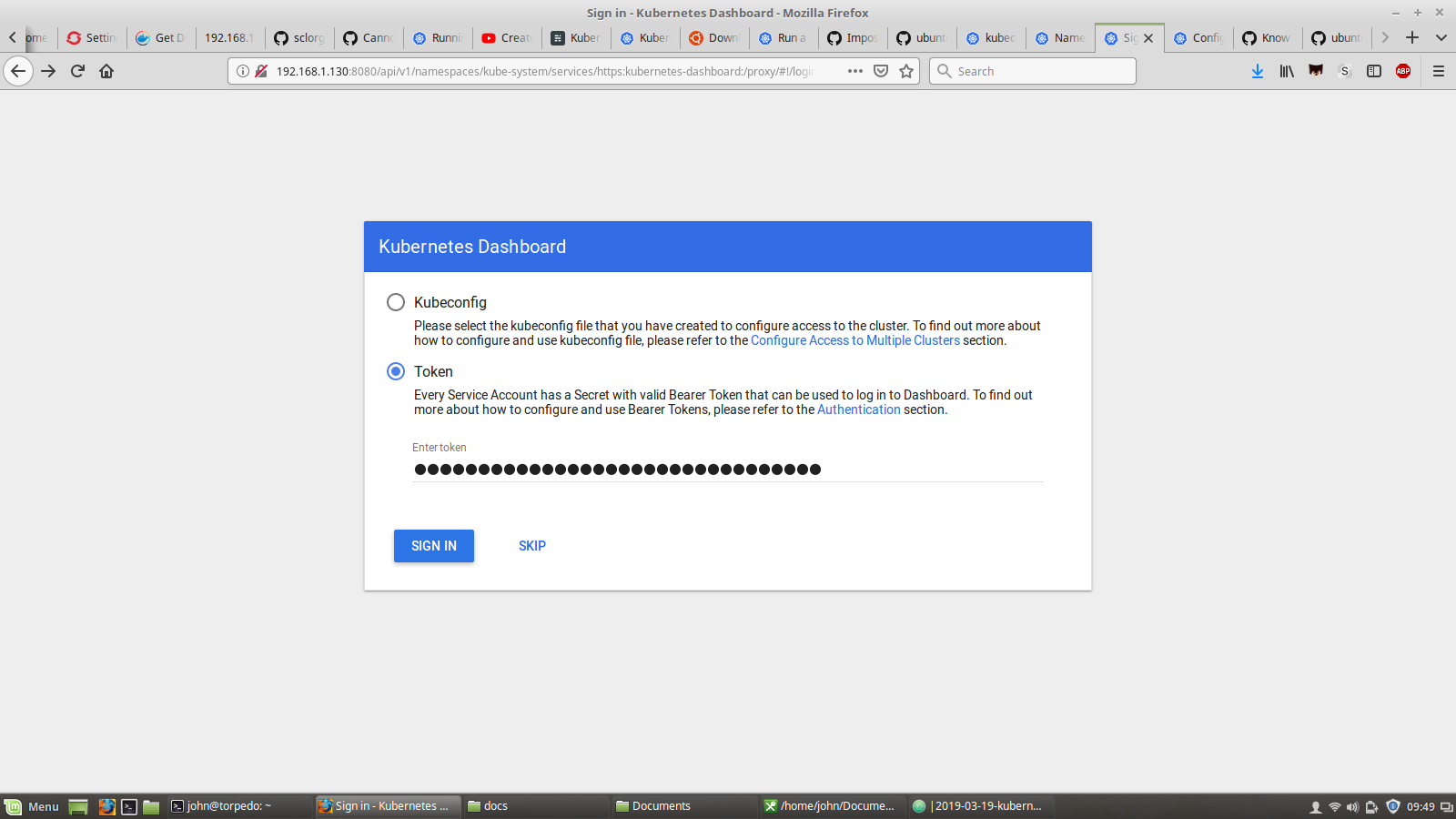The height and width of the screenshot is (819, 1456).
Task: Switch to docs folder window
Action: point(535,806)
